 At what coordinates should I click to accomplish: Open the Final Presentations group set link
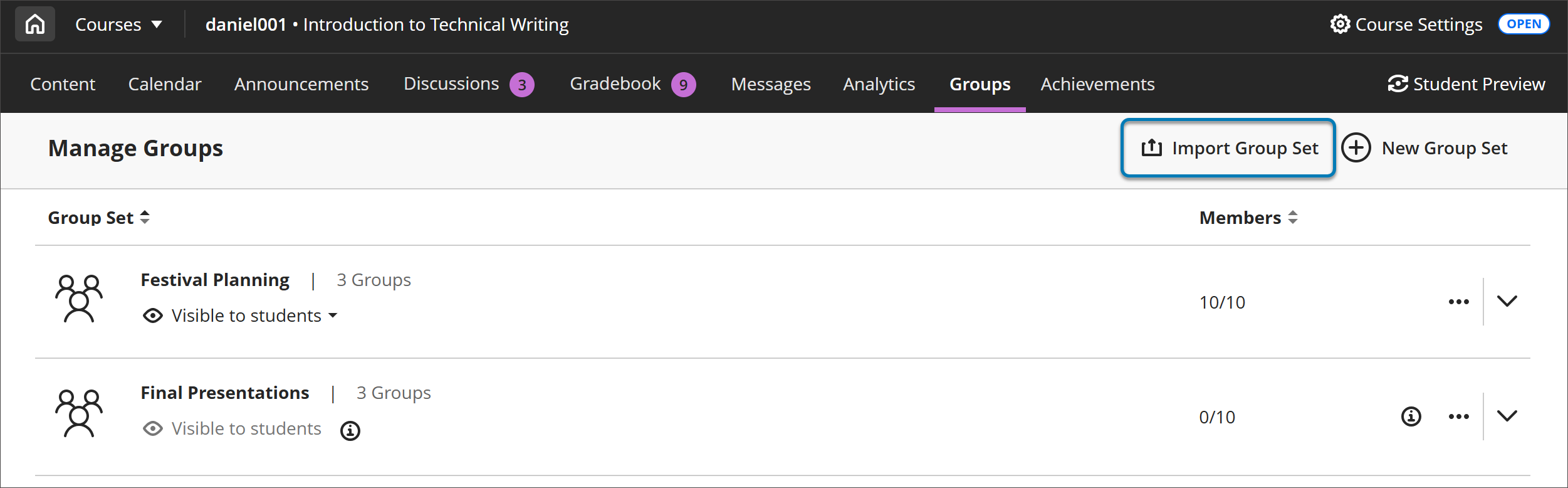[225, 393]
